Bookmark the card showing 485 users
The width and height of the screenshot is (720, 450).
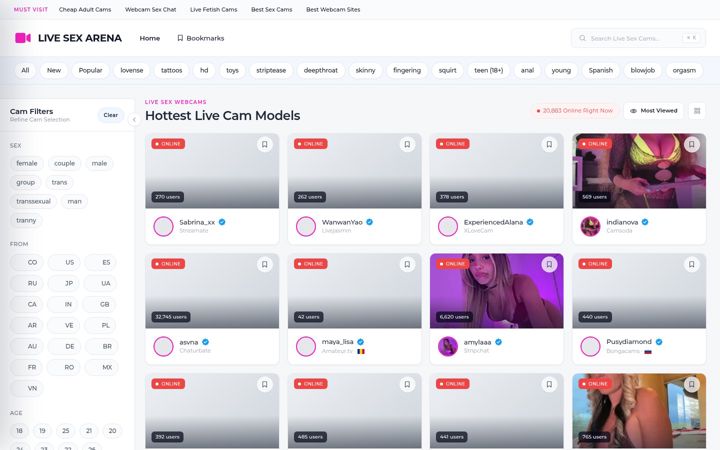[407, 384]
